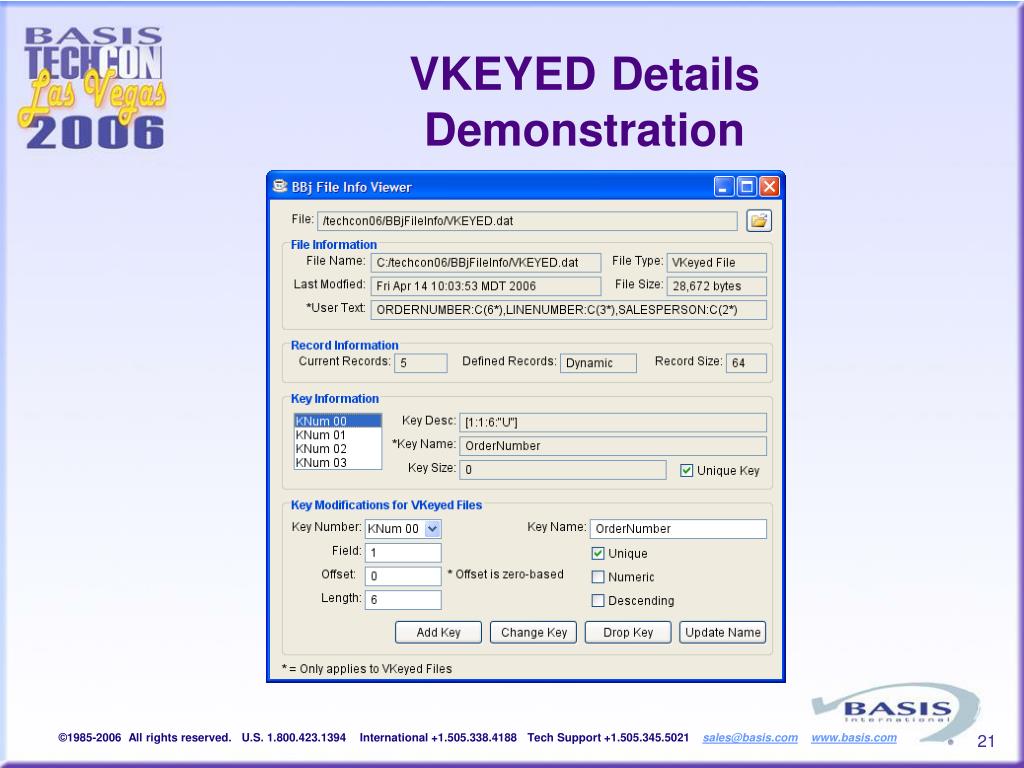The width and height of the screenshot is (1024, 768).
Task: Enable the Numeric checkbox
Action: [x=598, y=577]
